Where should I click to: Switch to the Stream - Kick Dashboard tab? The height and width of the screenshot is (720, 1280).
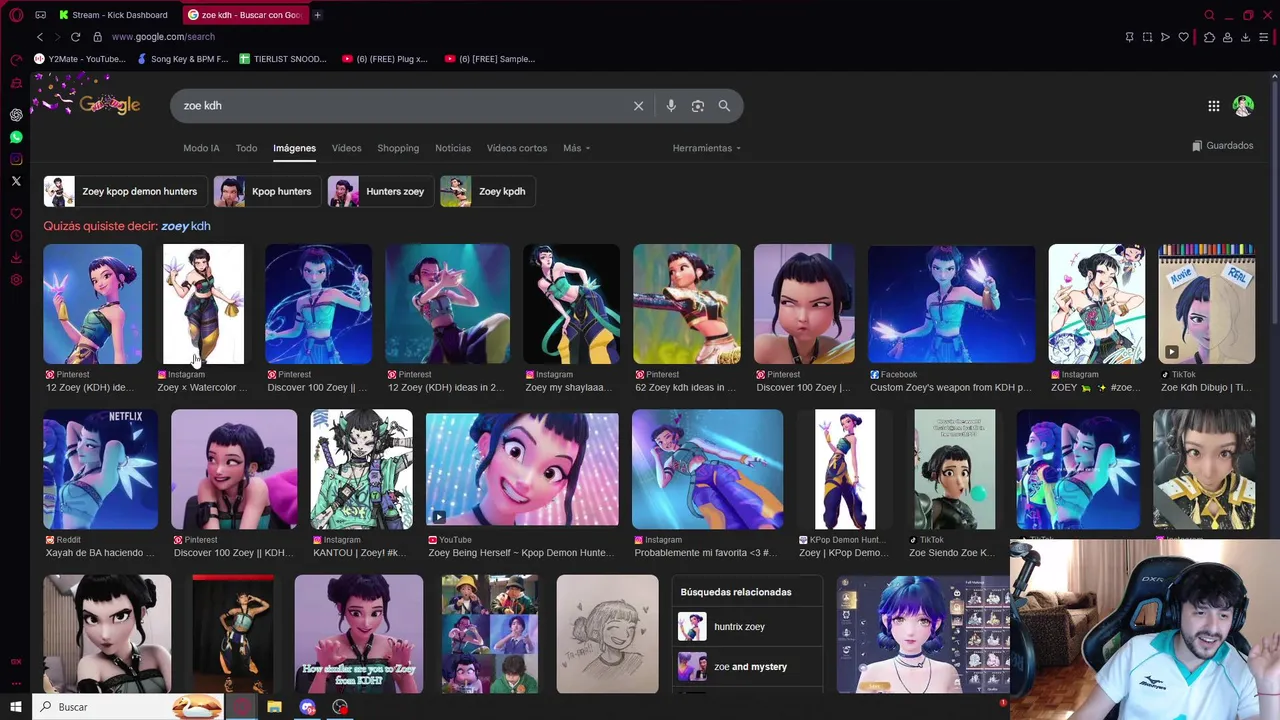pyautogui.click(x=112, y=15)
